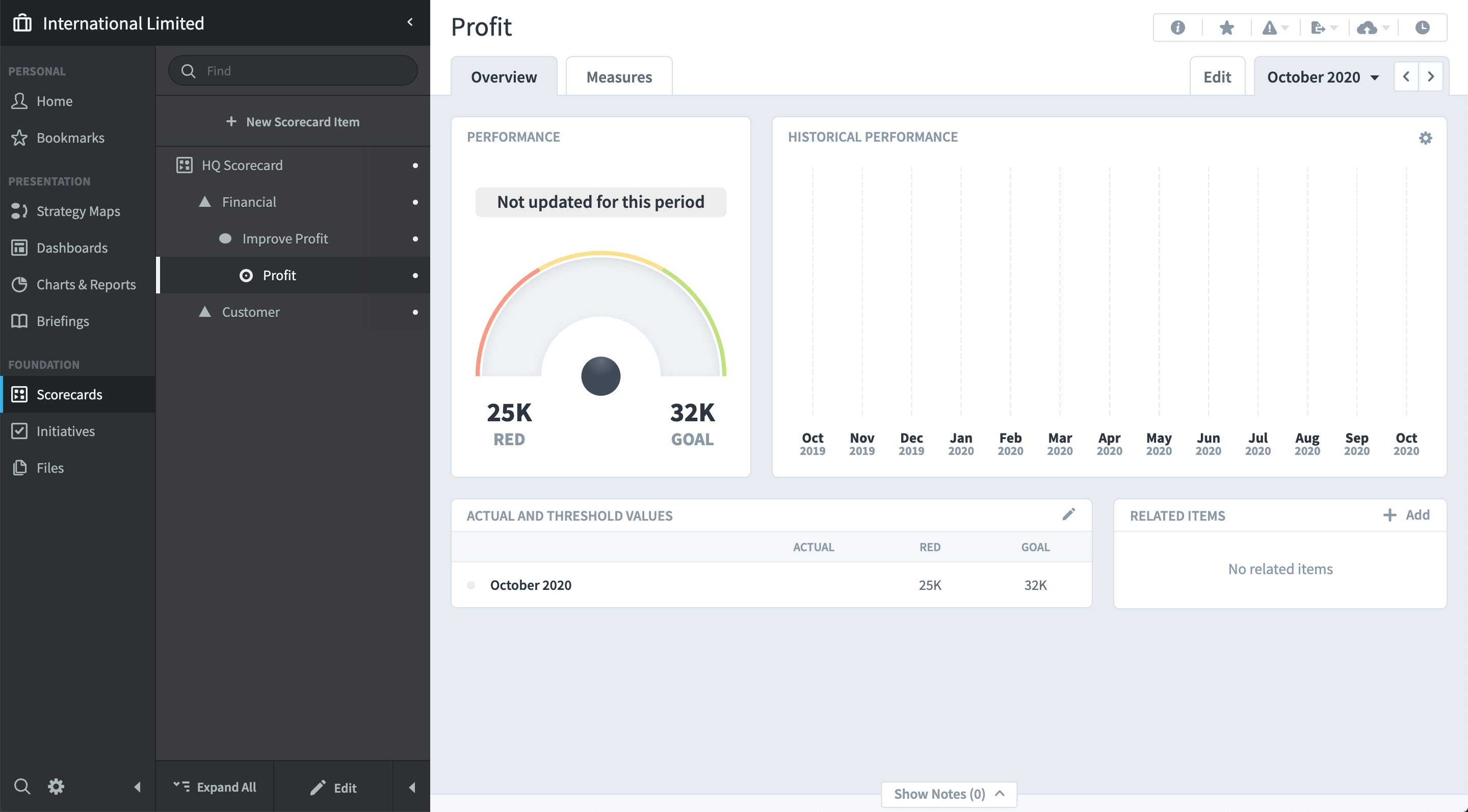Open Historical Performance chart settings gear
The image size is (1468, 812).
1425,137
